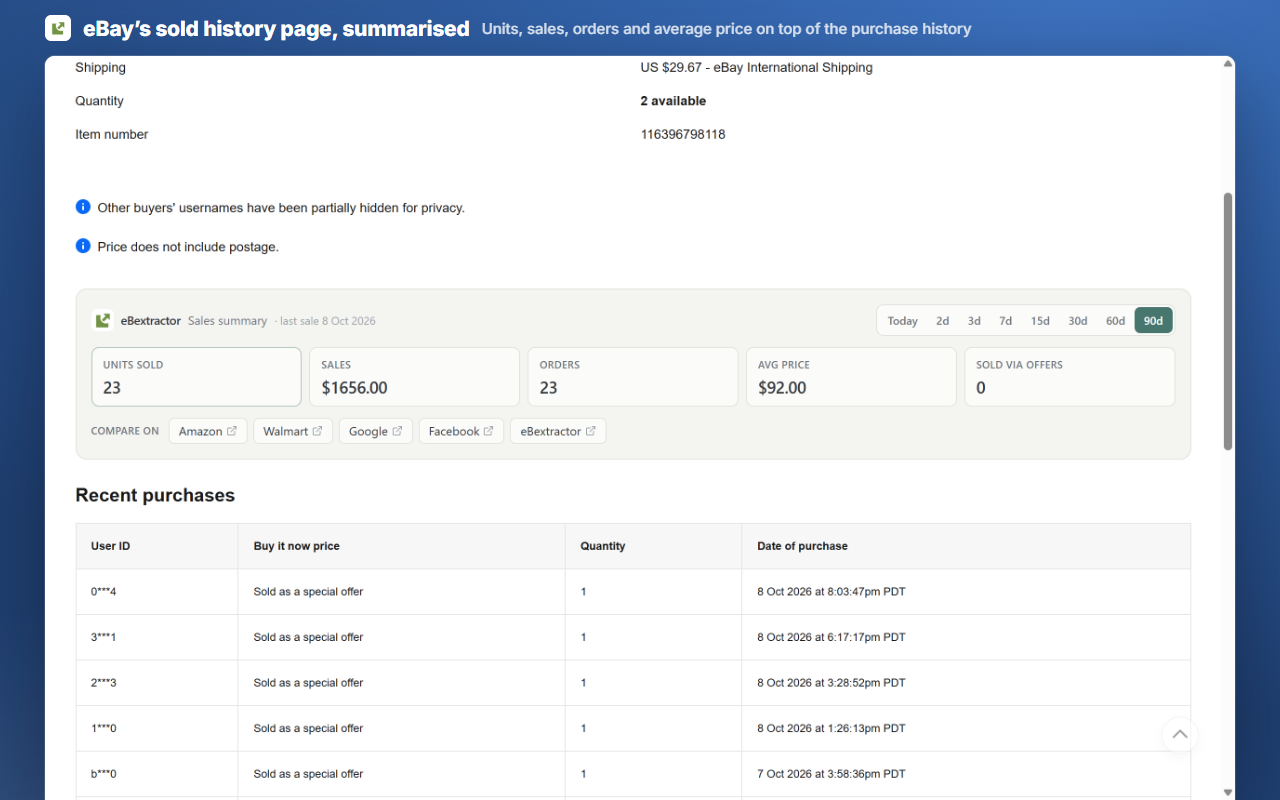Click the Avg Price $92.00 card
The height and width of the screenshot is (800, 1280).
(851, 377)
